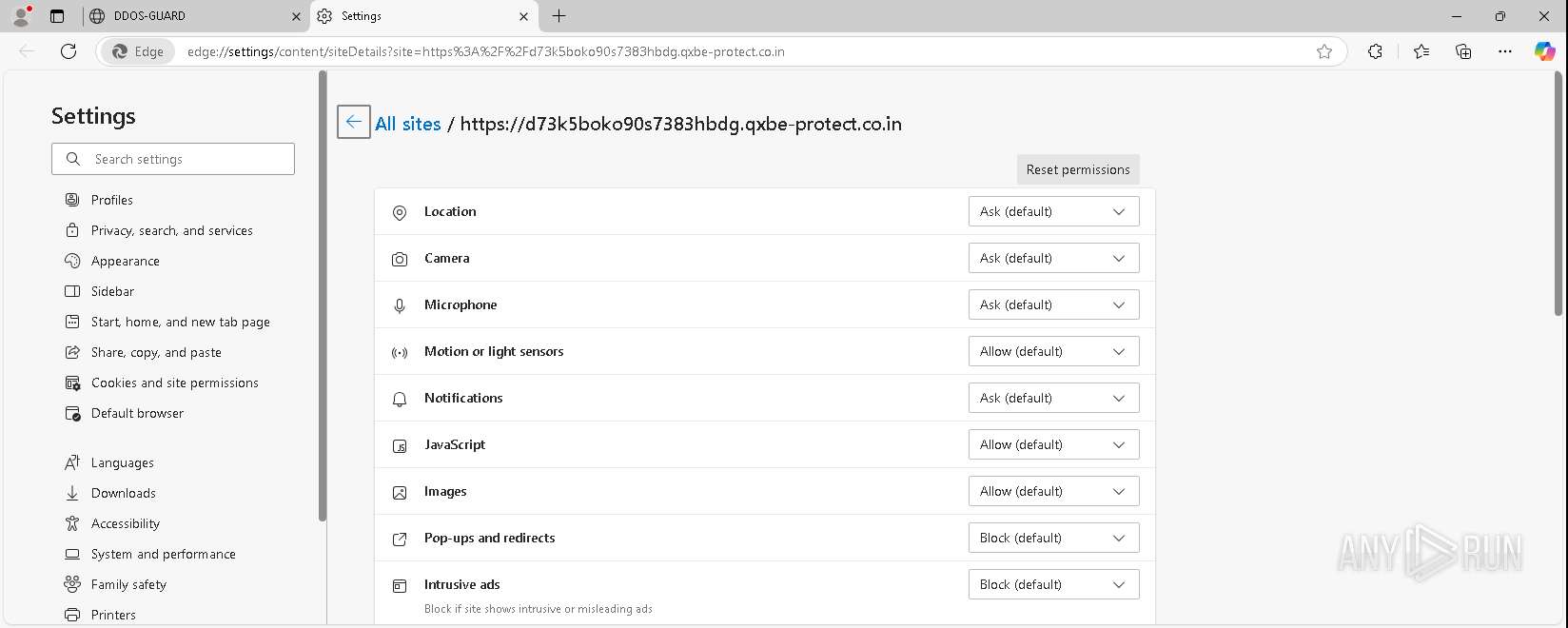Open the tab actions menu icon
Image resolution: width=1568 pixels, height=628 pixels.
[x=57, y=16]
